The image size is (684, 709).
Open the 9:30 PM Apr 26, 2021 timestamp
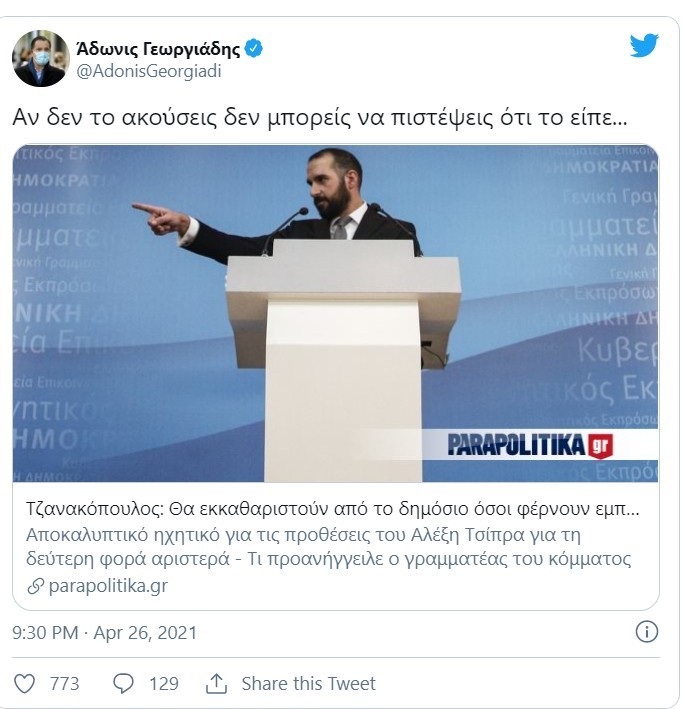(x=104, y=633)
